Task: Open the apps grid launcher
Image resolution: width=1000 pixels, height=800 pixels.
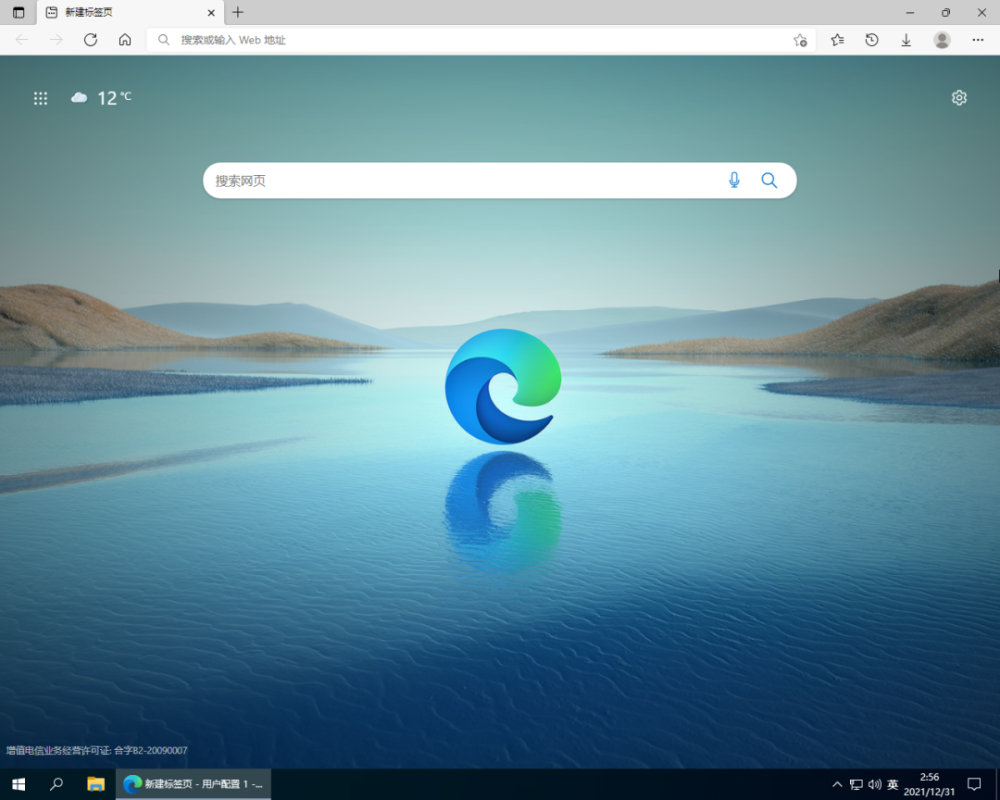Action: click(x=40, y=98)
